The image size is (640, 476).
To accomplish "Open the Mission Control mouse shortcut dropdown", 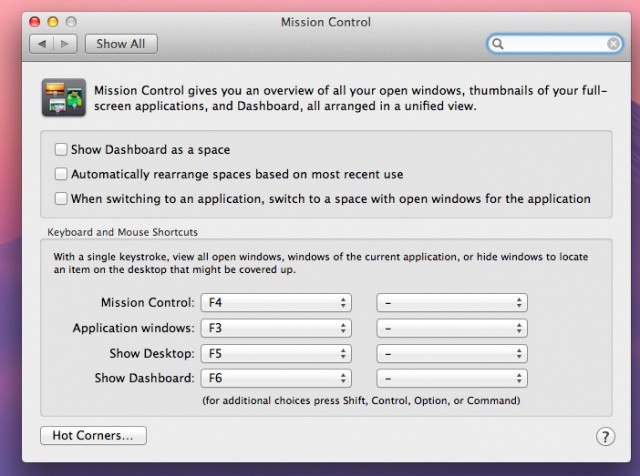I will 452,303.
